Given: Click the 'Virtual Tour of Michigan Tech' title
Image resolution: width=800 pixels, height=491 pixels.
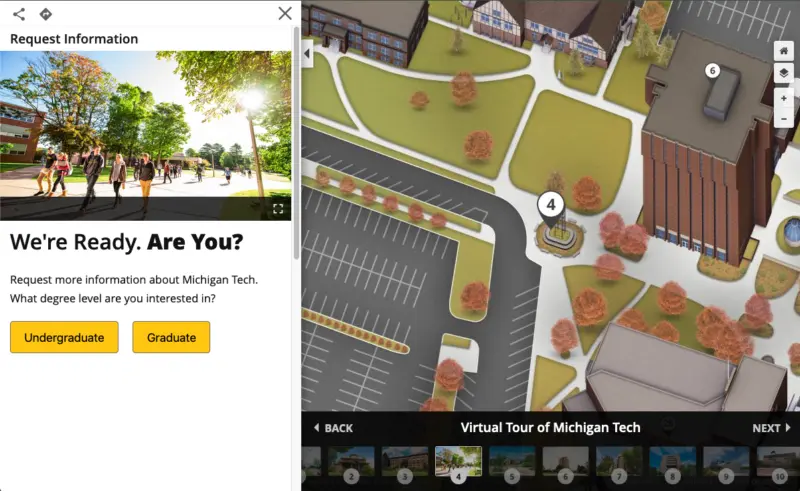Looking at the screenshot, I should [x=550, y=427].
